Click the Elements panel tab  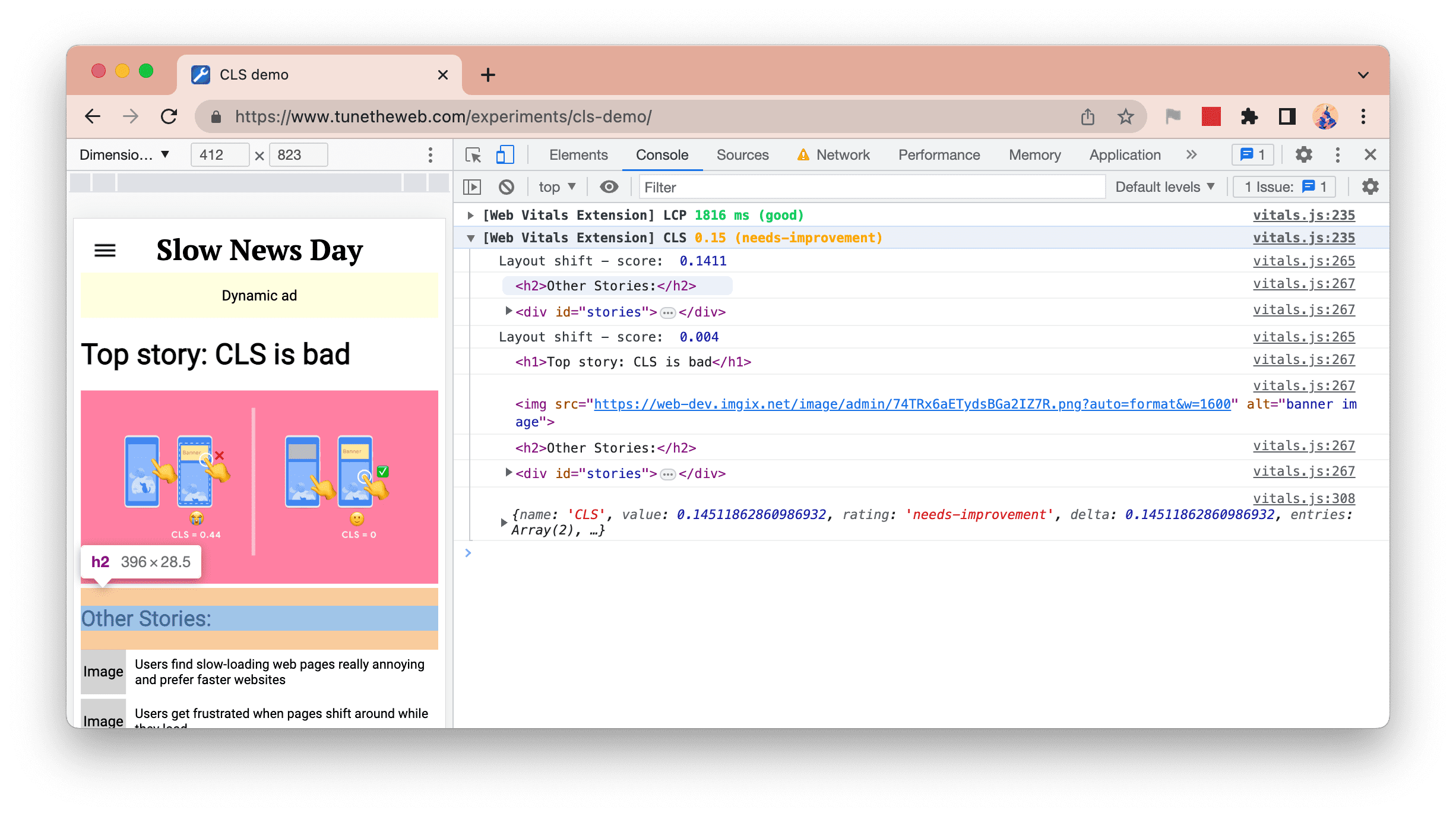tap(579, 154)
